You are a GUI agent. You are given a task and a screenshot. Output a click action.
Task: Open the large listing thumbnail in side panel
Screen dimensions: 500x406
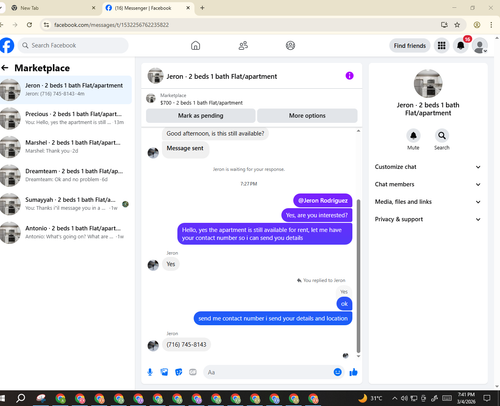[428, 84]
